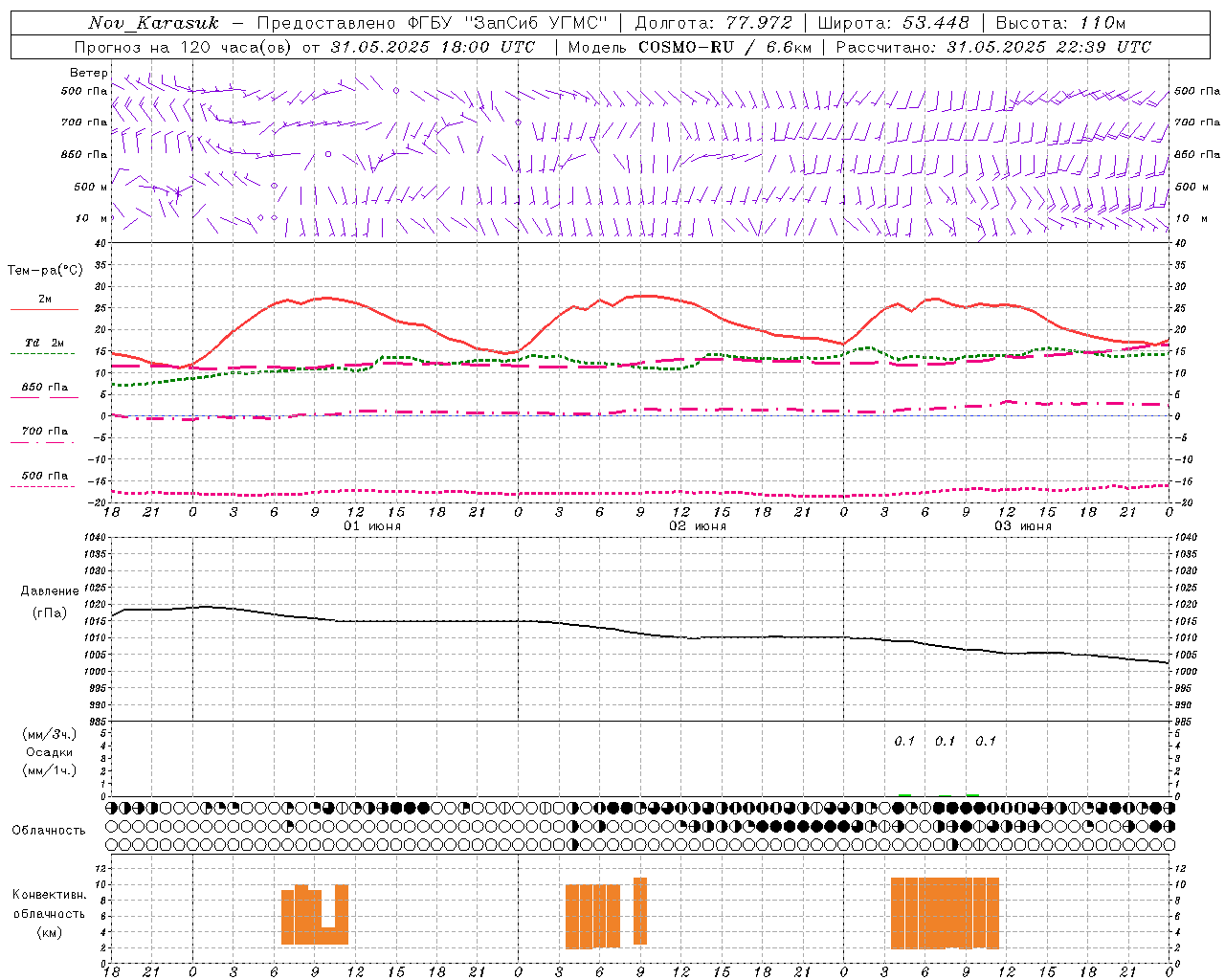This screenshot has height=980, width=1225.
Task: Click the Рассчитано: 31.05.2025 22:39 UTC text
Action: coord(993,47)
